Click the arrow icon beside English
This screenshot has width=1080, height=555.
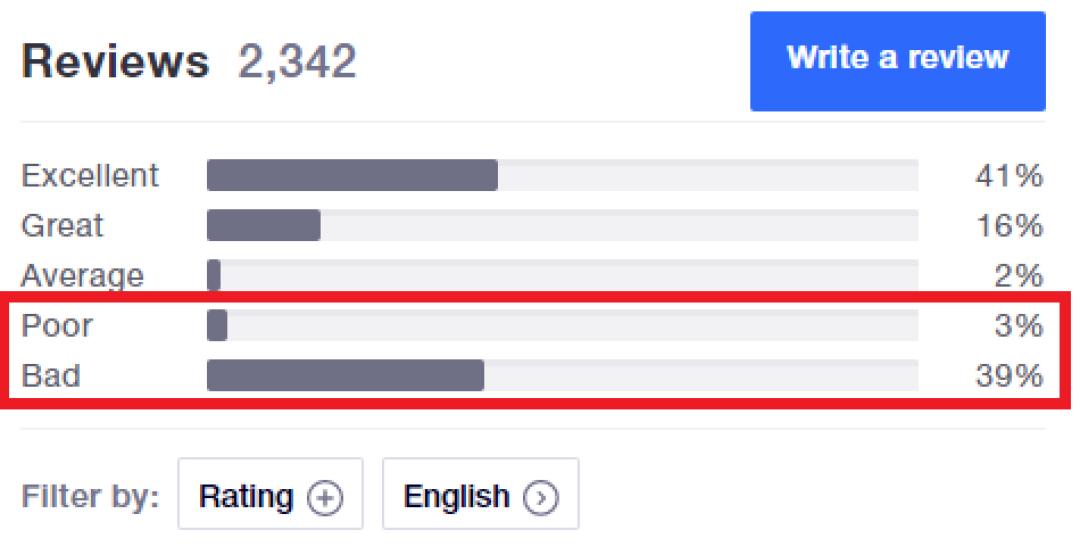point(540,497)
